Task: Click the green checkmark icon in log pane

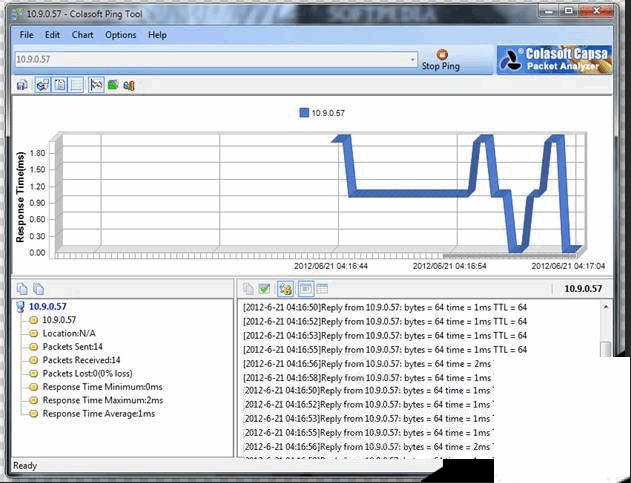Action: (264, 289)
